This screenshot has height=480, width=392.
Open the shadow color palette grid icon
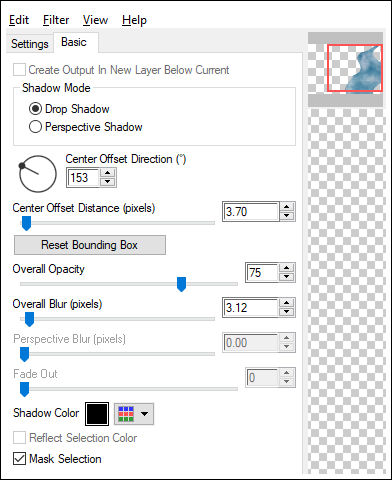[x=126, y=414]
